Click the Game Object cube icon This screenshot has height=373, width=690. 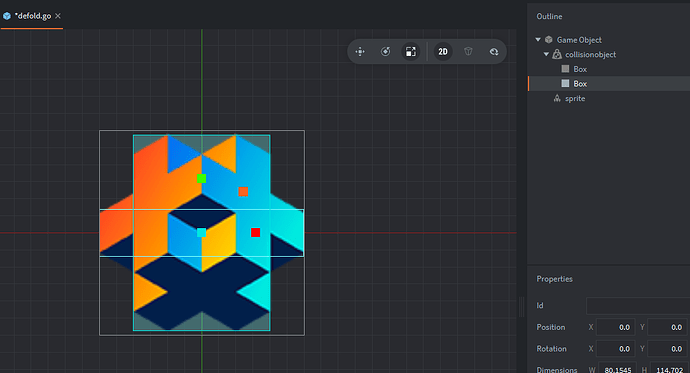[549, 40]
